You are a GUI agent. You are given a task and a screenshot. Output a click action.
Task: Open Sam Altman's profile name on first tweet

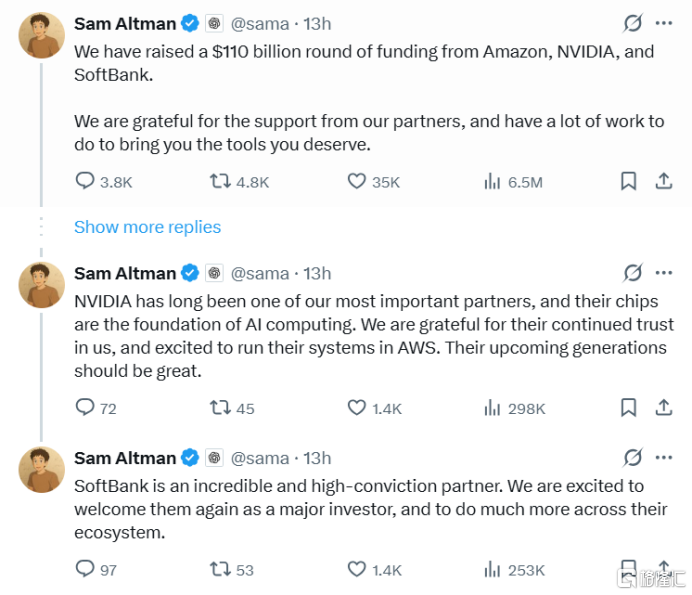coord(125,23)
